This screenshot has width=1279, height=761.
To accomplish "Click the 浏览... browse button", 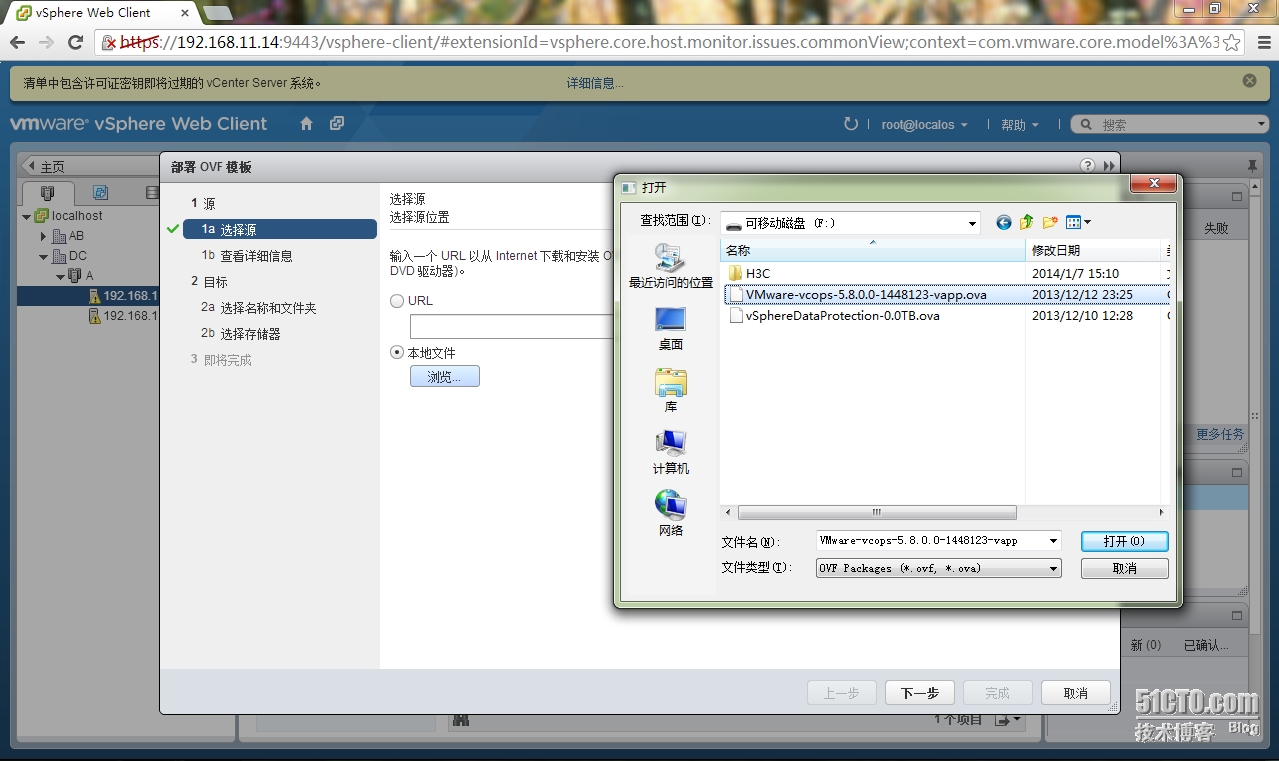I will (x=445, y=377).
